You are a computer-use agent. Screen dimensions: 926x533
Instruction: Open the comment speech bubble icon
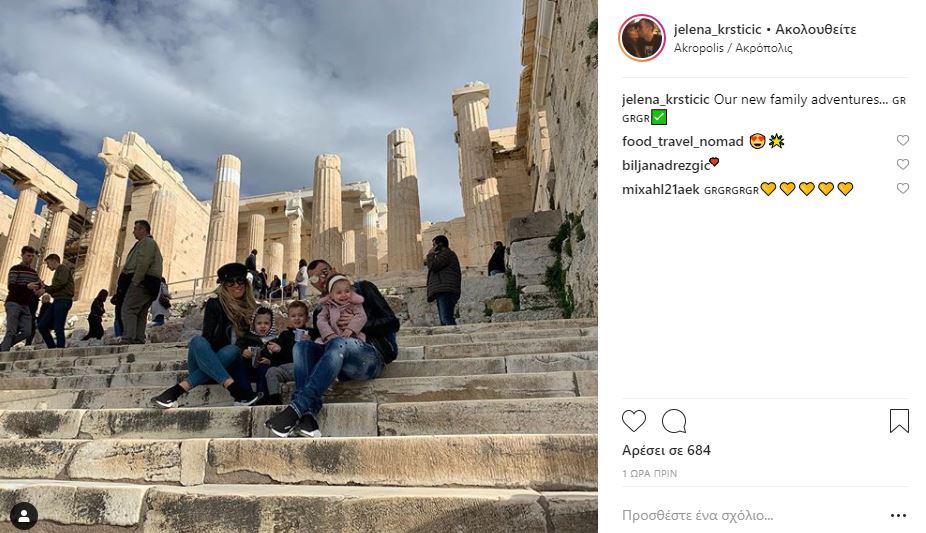click(x=674, y=421)
